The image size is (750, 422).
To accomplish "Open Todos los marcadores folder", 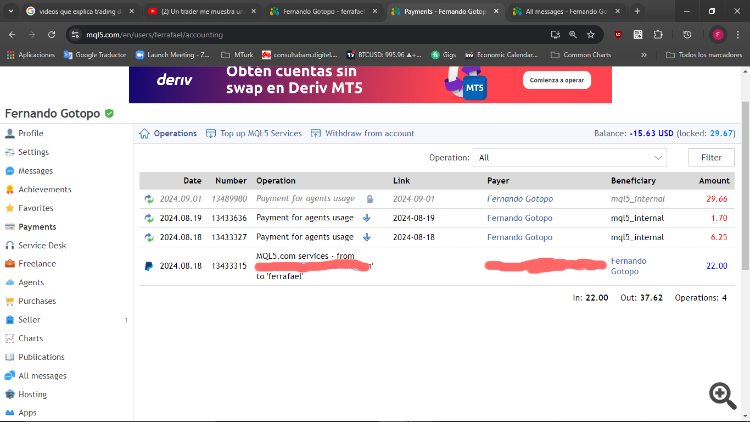I will (704, 55).
